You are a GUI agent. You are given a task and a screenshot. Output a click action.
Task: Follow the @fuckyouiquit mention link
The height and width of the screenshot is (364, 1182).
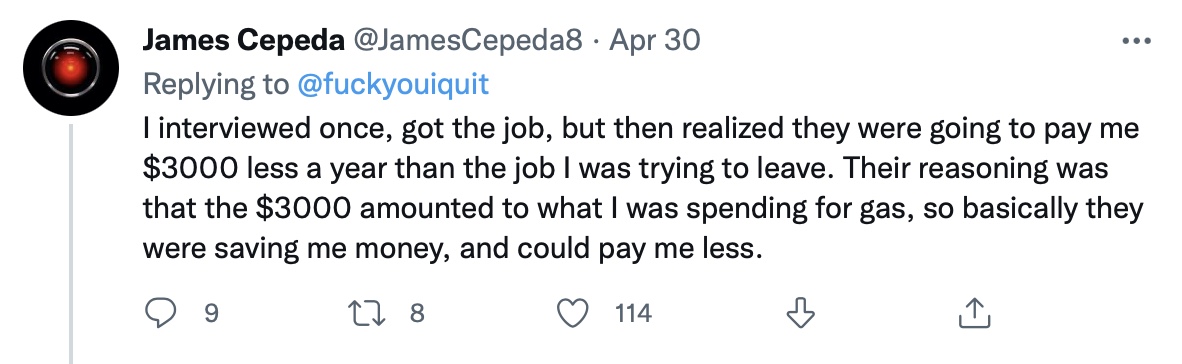point(393,84)
